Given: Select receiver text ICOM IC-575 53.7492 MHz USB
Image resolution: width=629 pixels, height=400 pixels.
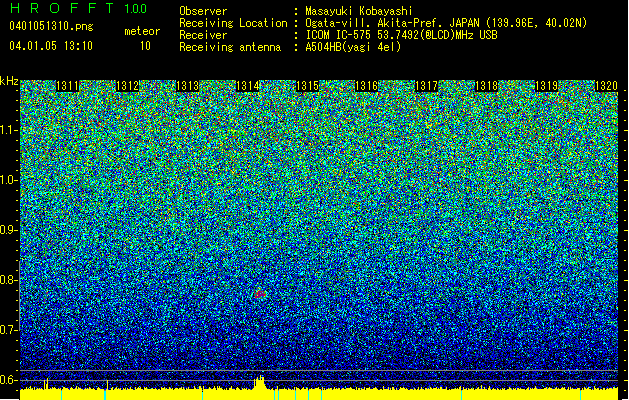Looking at the screenshot, I should (401, 35).
